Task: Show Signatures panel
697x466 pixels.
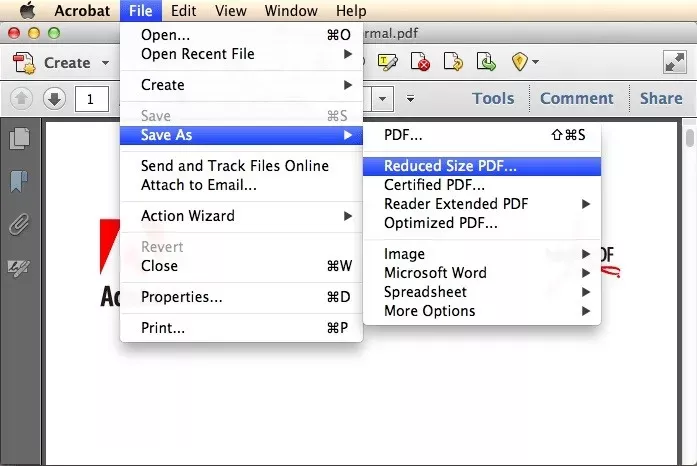Action: (19, 268)
